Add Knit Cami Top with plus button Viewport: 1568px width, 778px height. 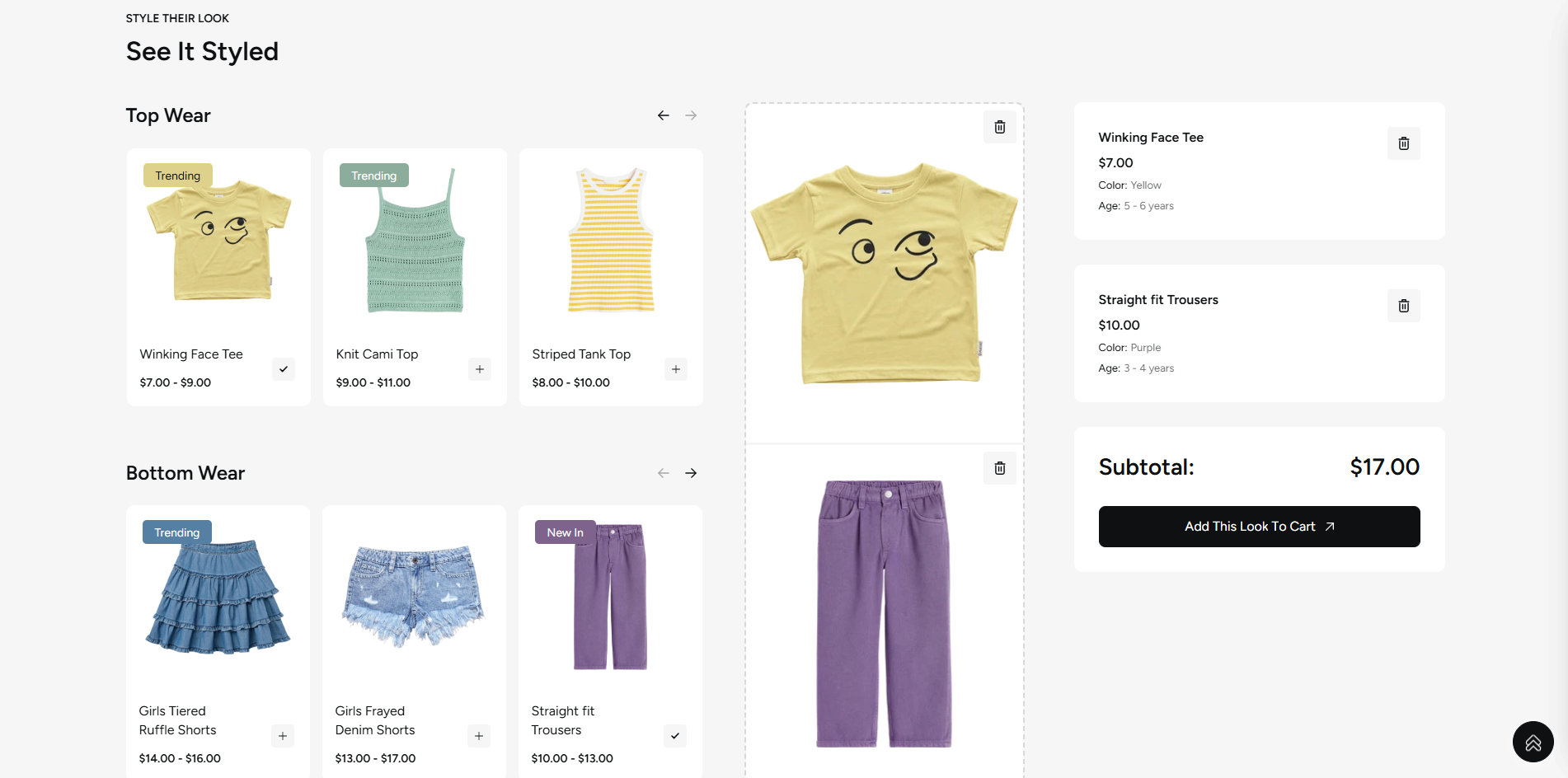[480, 369]
